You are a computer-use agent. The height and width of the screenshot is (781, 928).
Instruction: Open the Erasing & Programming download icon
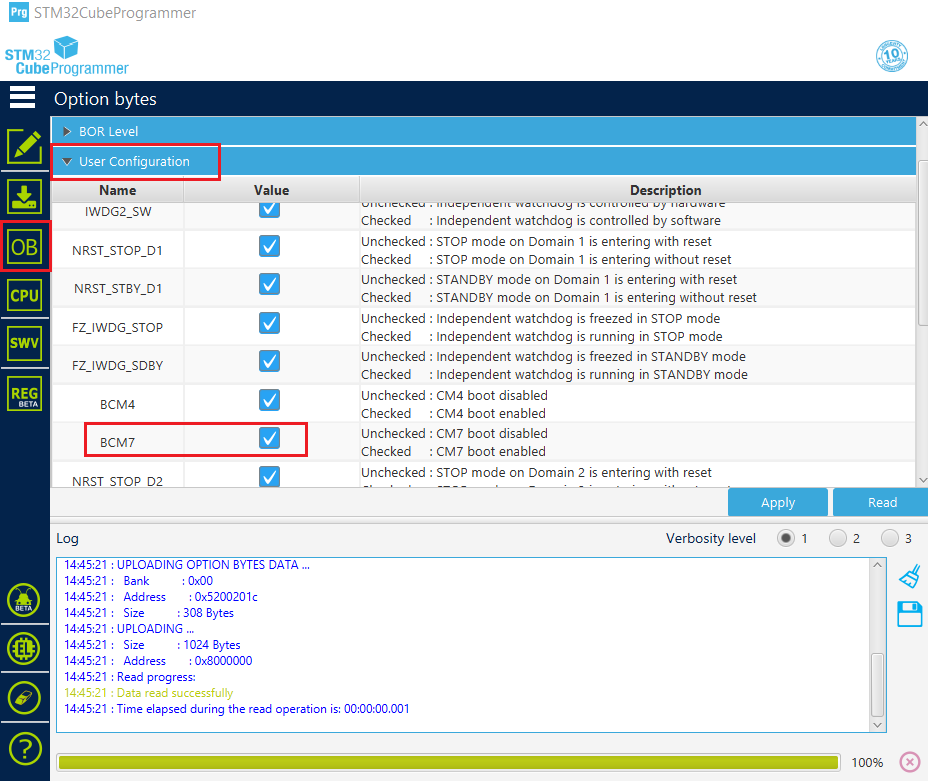24,196
